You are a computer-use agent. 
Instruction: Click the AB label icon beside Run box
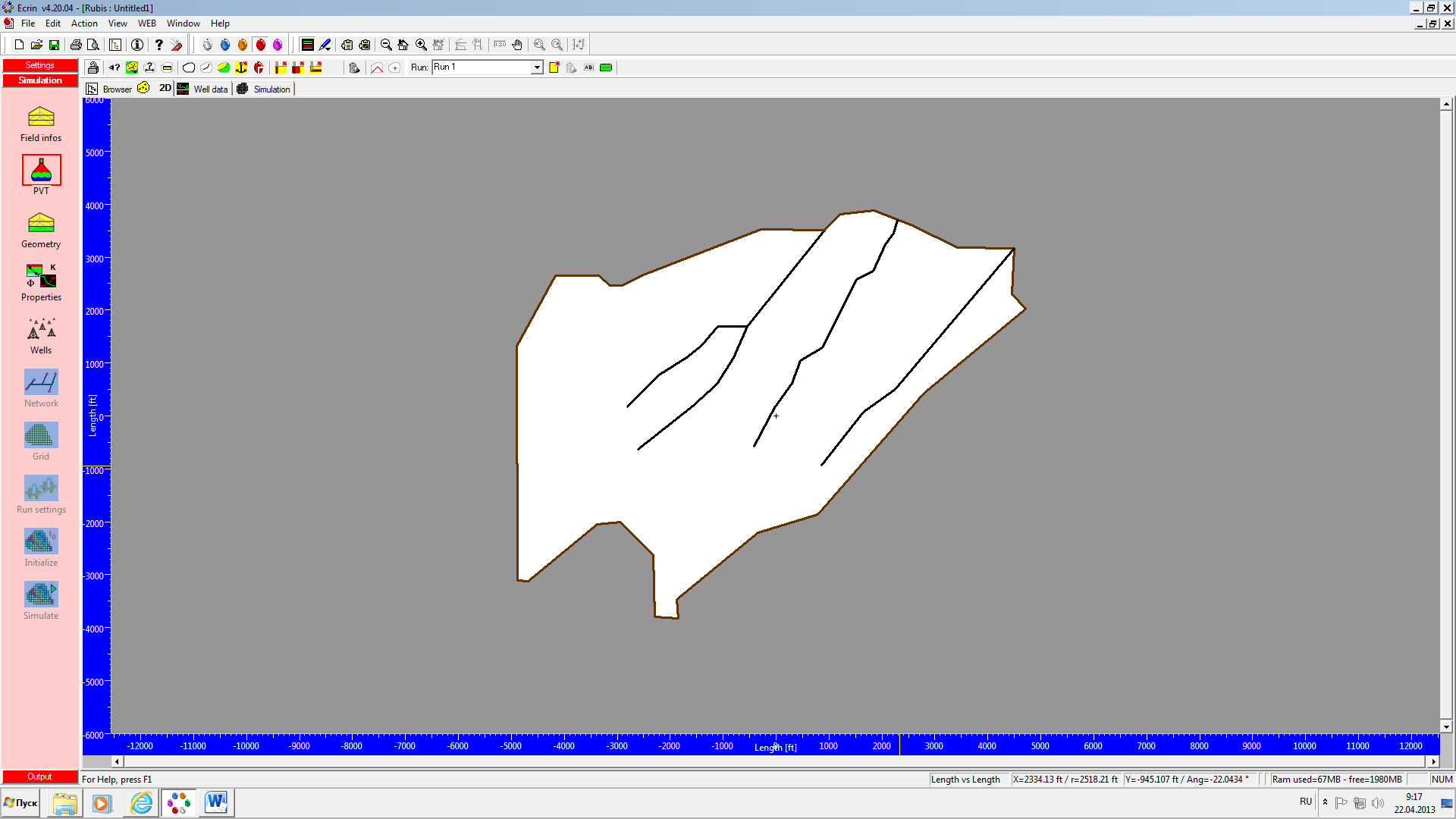point(588,67)
